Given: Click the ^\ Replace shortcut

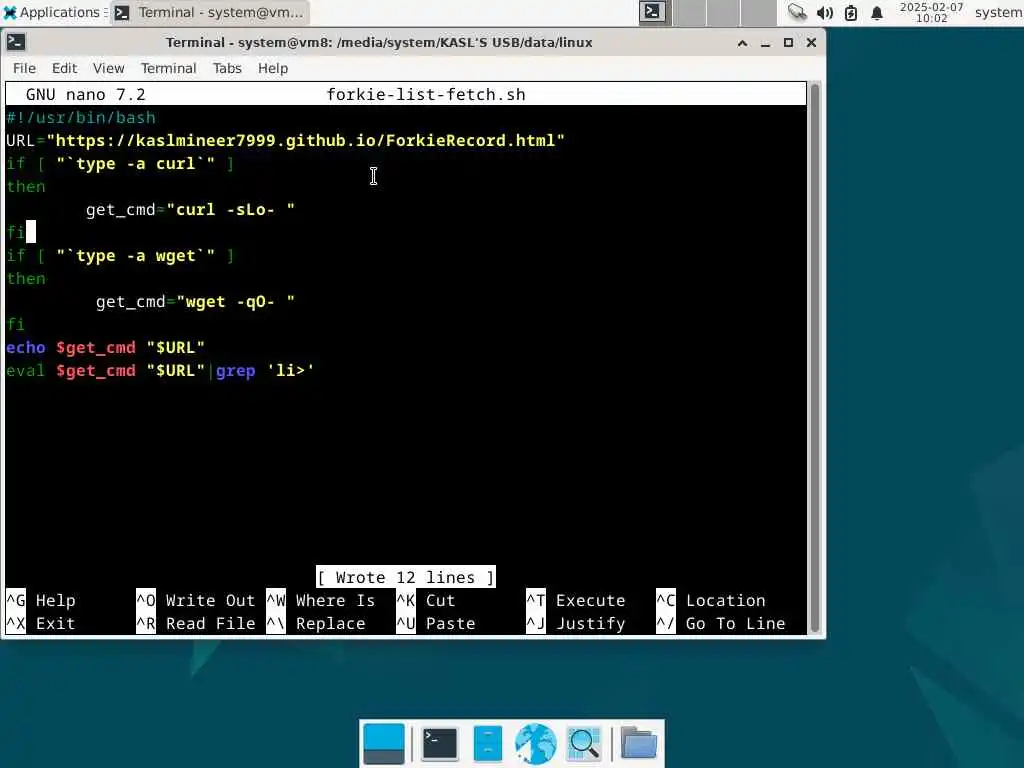Looking at the screenshot, I should tap(315, 623).
